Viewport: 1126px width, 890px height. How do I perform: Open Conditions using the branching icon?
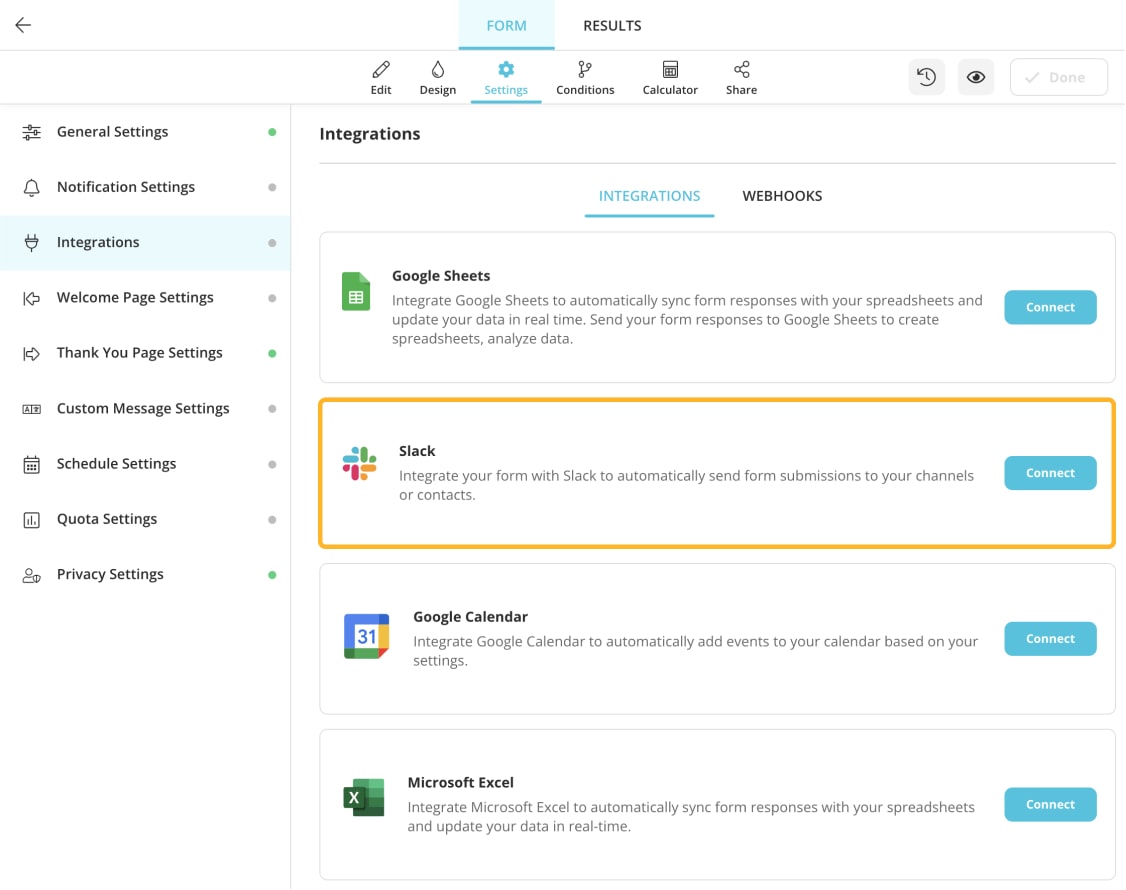click(584, 77)
